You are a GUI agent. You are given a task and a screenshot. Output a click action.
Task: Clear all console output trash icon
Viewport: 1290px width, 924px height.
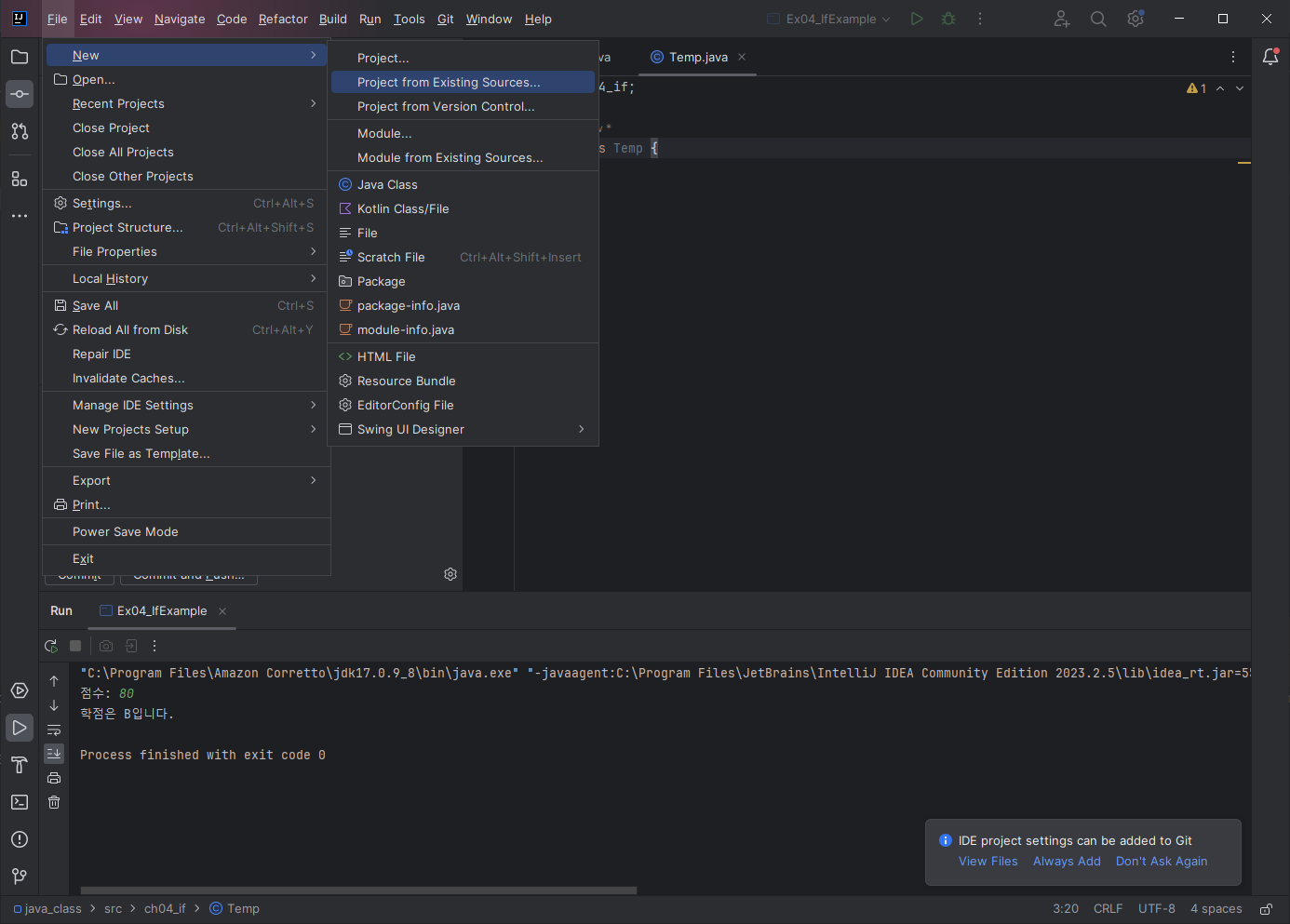pos(54,802)
